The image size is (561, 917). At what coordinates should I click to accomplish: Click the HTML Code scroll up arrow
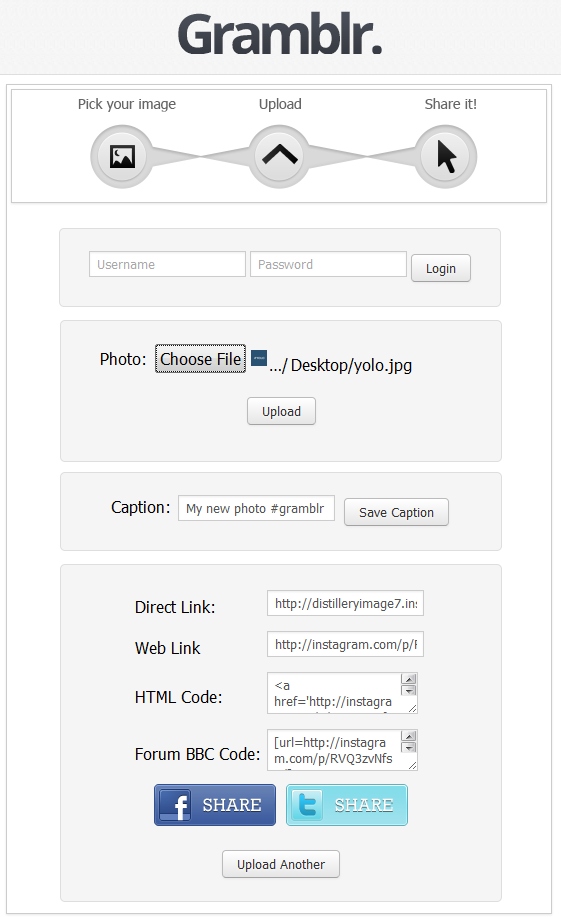(x=409, y=679)
